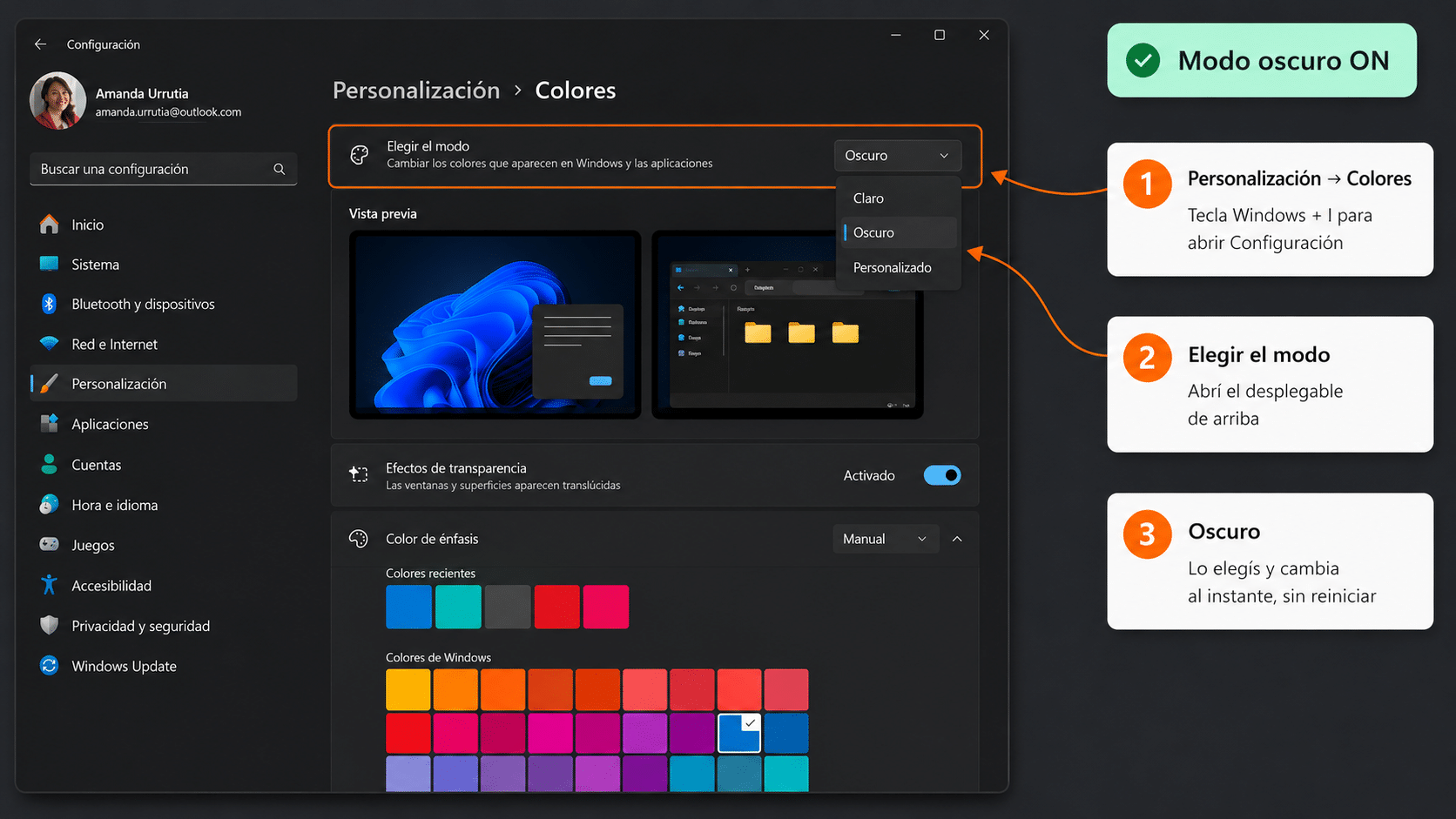The width and height of the screenshot is (1456, 819).
Task: Click the Cuentas person icon
Action: coord(50,465)
